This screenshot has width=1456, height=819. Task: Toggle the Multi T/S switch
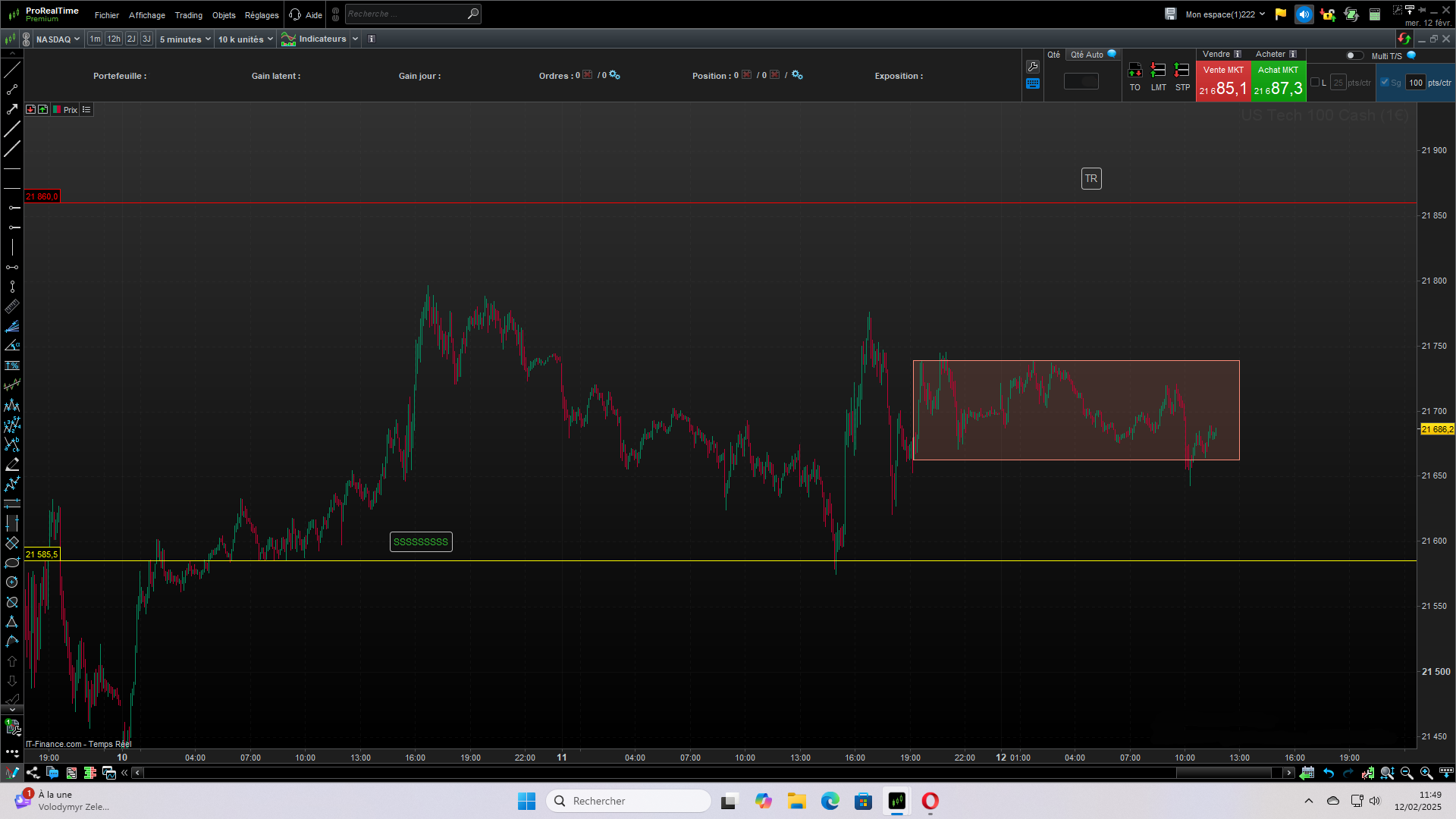(x=1354, y=55)
